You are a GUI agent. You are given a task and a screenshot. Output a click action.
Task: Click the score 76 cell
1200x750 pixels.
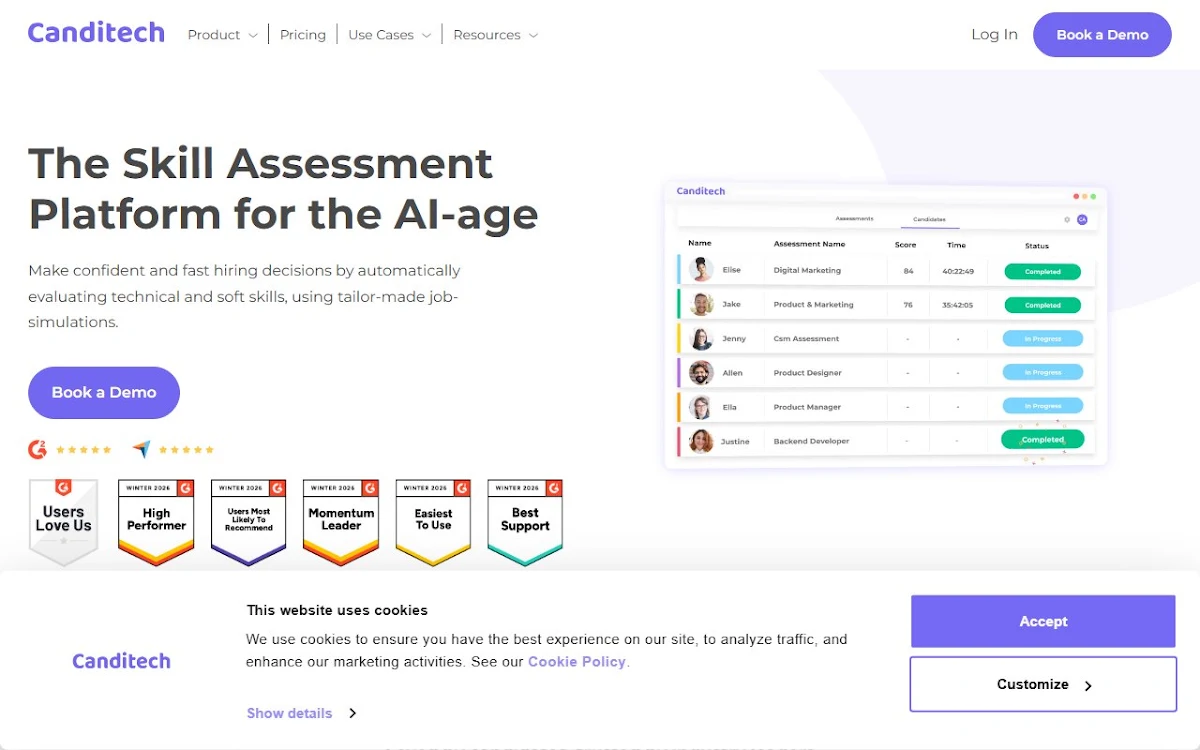[x=908, y=305]
